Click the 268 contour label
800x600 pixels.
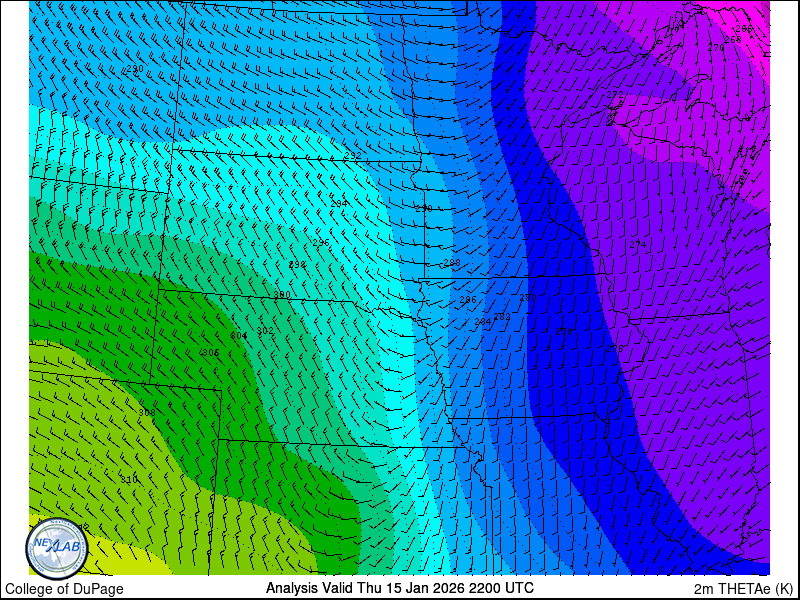pos(733,39)
